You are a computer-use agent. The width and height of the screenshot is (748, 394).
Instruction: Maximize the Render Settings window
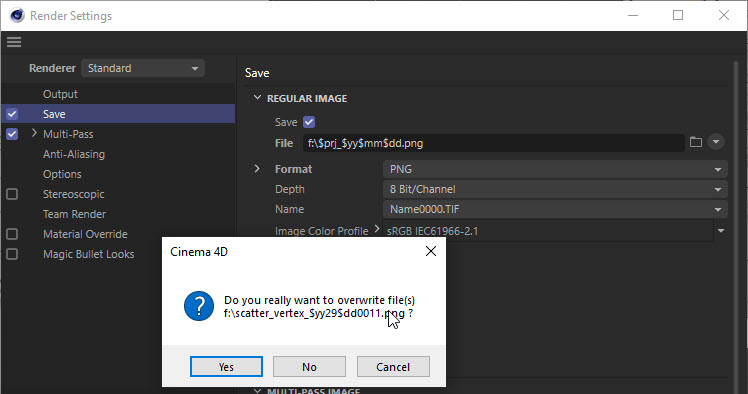coord(678,15)
